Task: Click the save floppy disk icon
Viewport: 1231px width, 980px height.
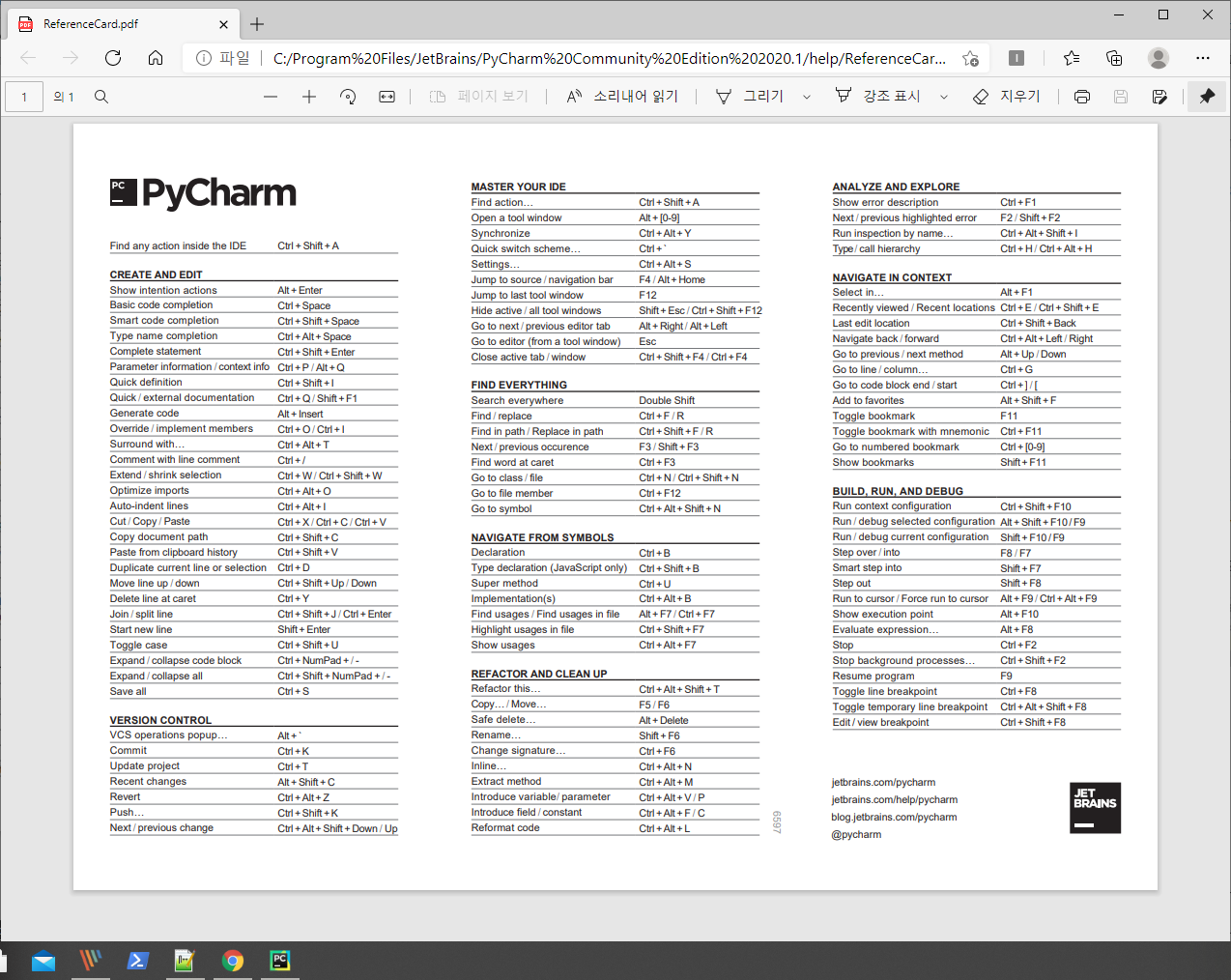Action: [1121, 97]
